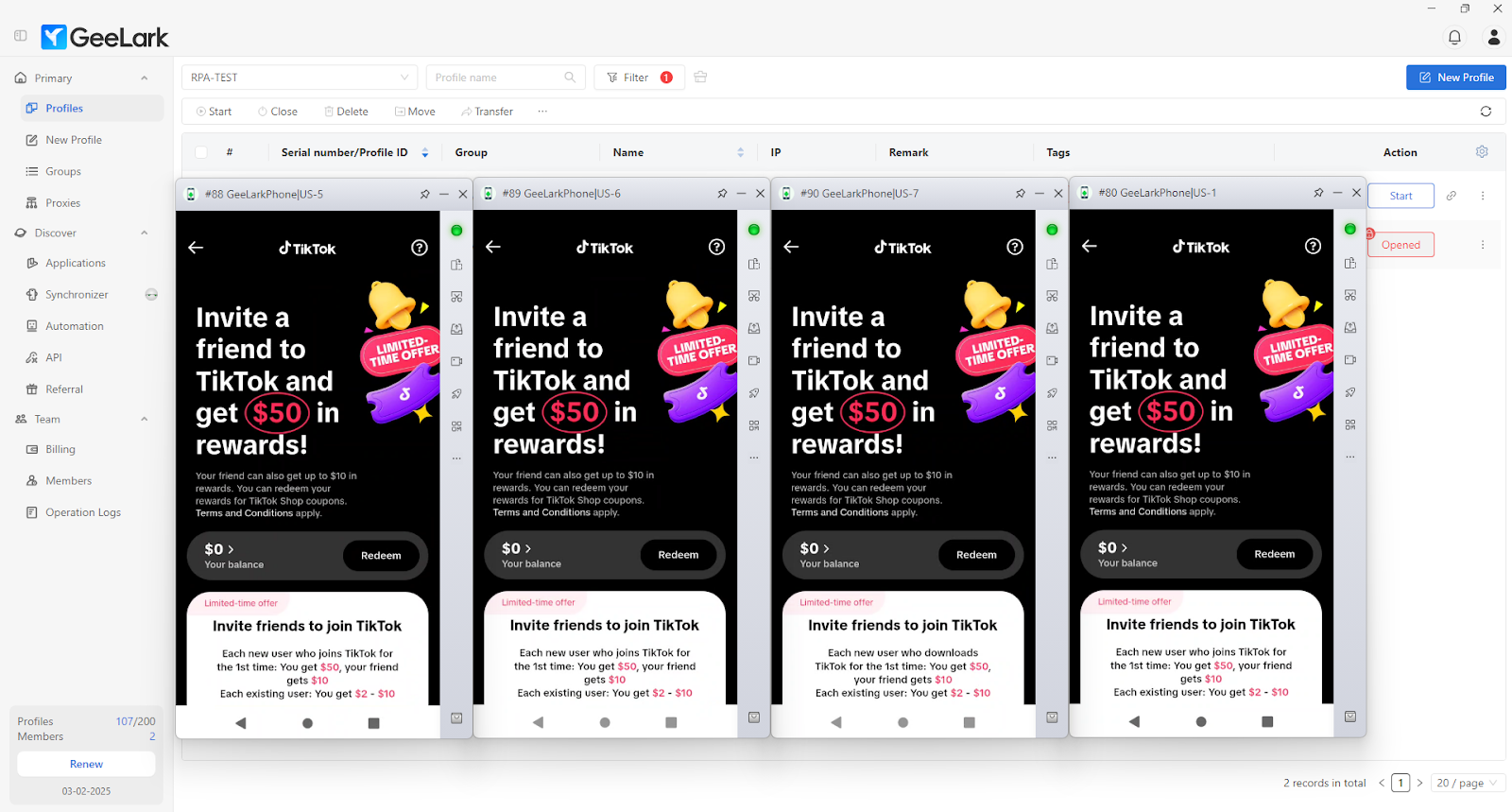The width and height of the screenshot is (1512, 812).
Task: Tap Android back triangle in US-5 phone
Action: coord(240,723)
